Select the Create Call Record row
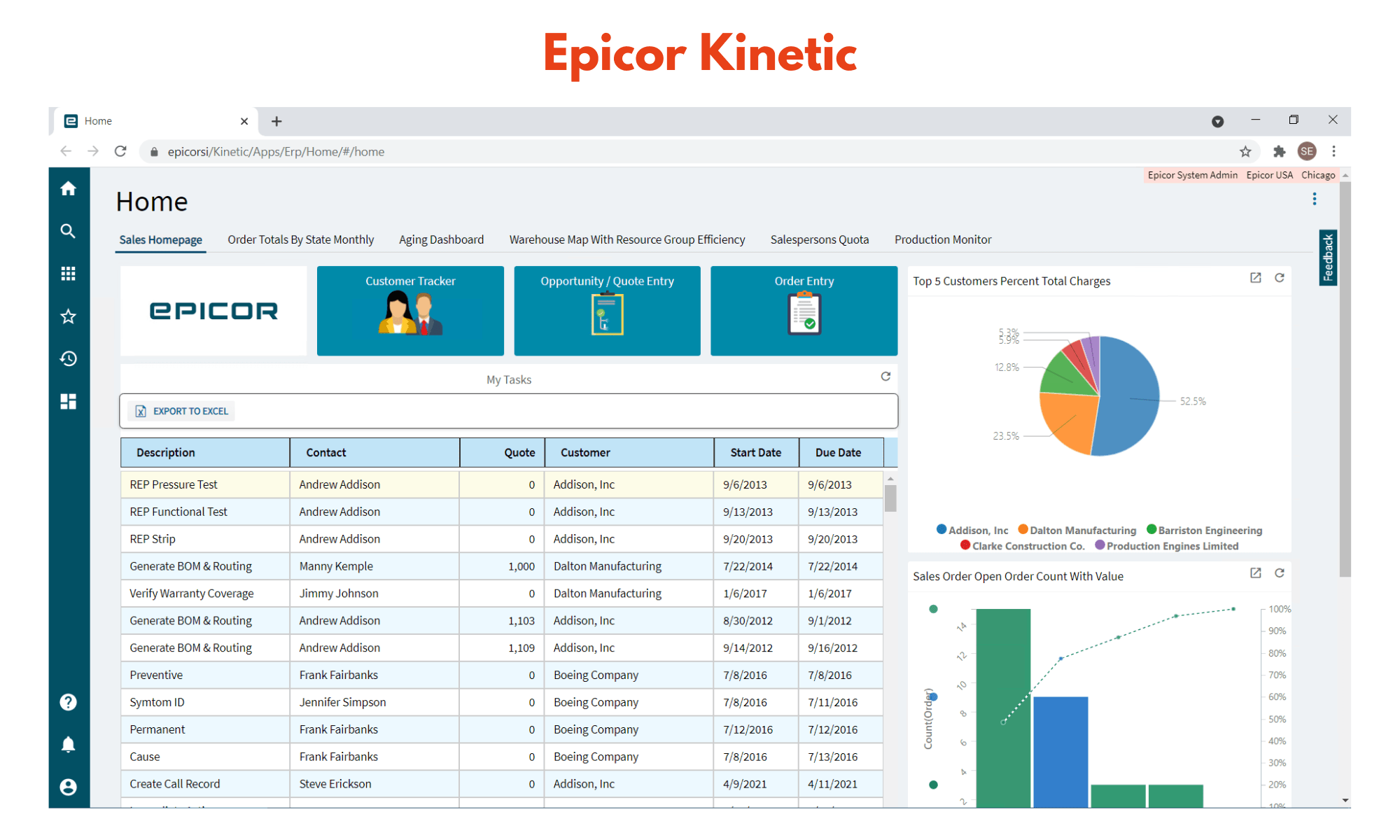 pyautogui.click(x=501, y=784)
